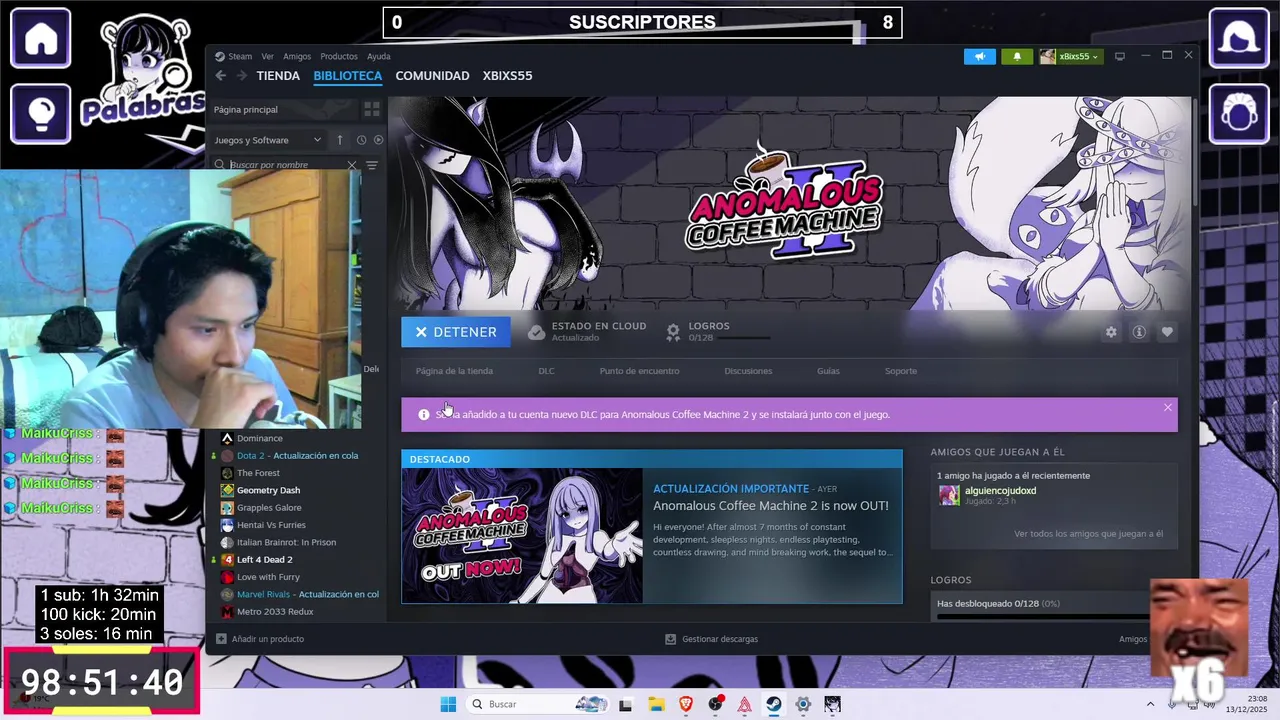Dismiss the new DLC notification banner
The image size is (1280, 720).
[x=1167, y=407]
